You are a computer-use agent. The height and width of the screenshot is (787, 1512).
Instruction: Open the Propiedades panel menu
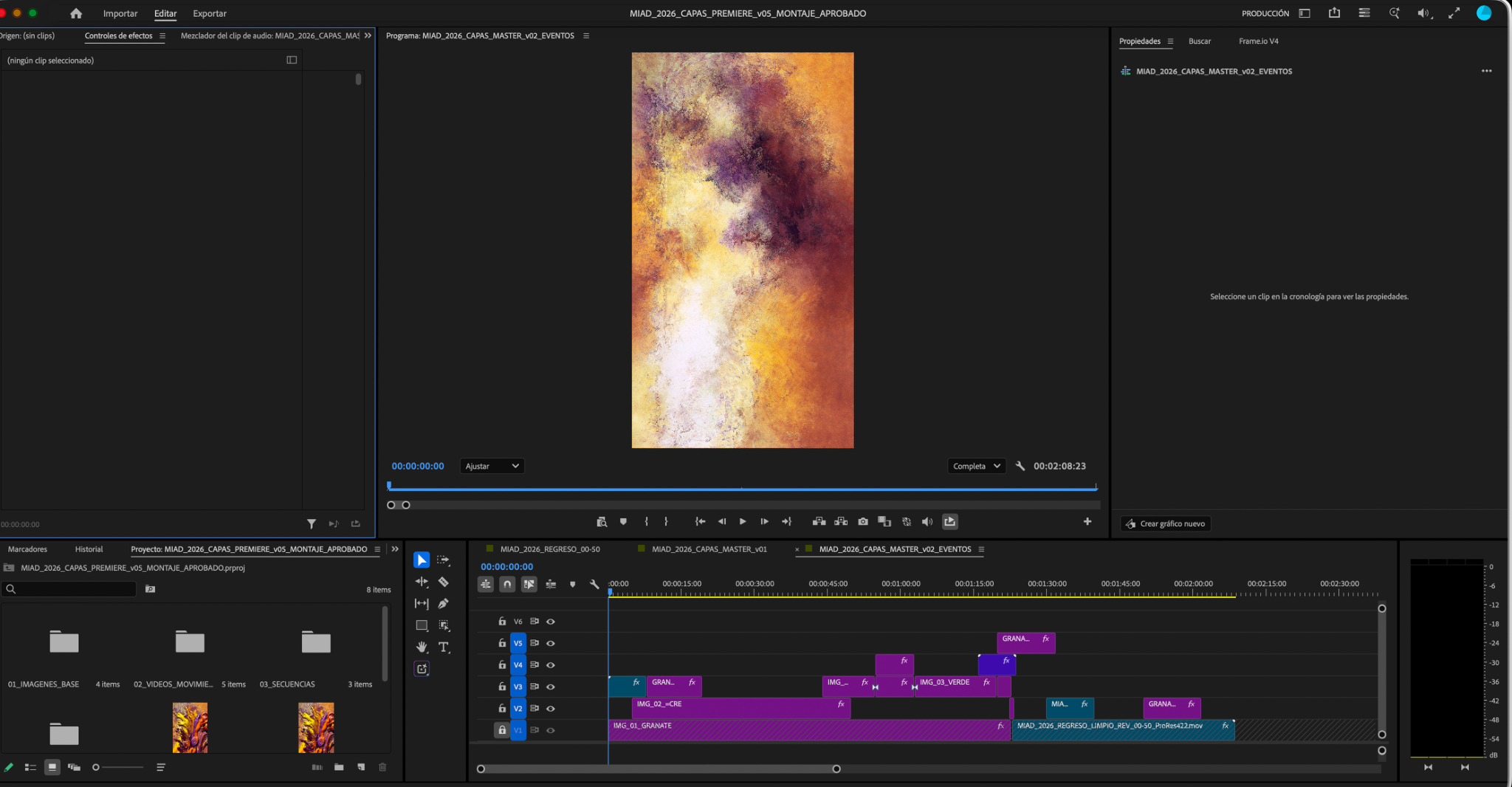[x=1170, y=41]
